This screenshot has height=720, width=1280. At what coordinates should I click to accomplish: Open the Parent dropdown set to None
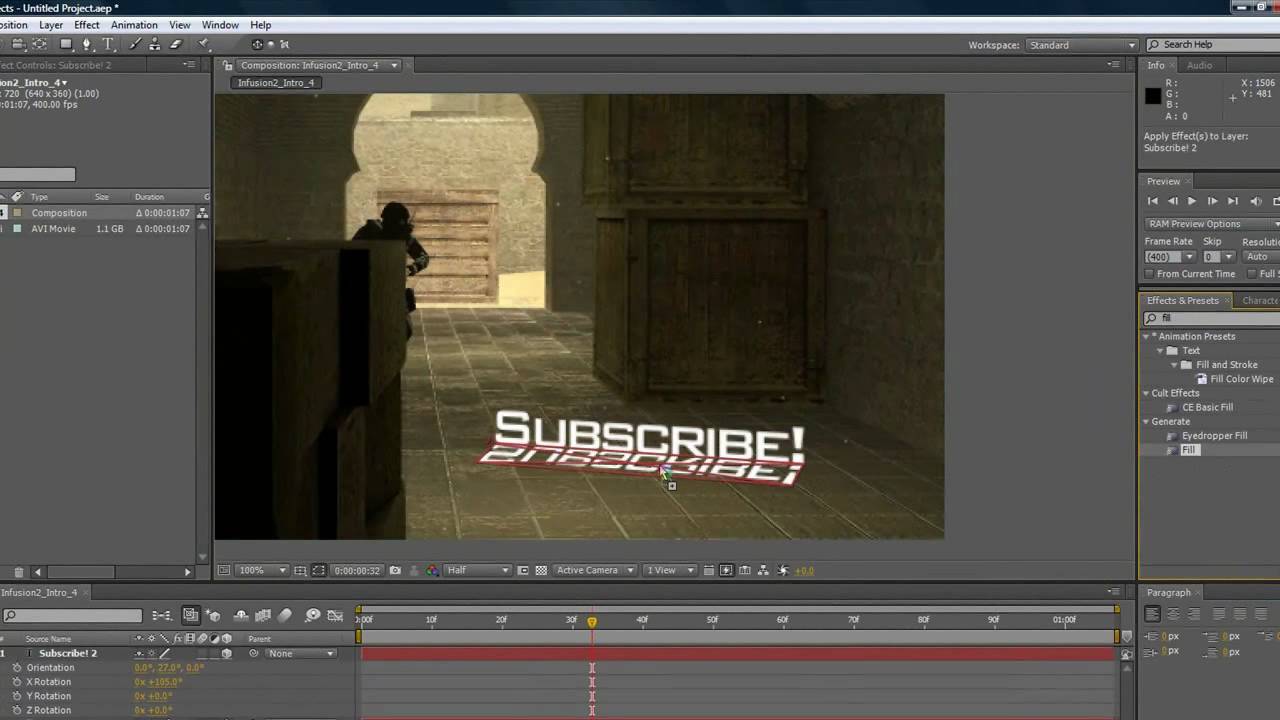(x=301, y=653)
